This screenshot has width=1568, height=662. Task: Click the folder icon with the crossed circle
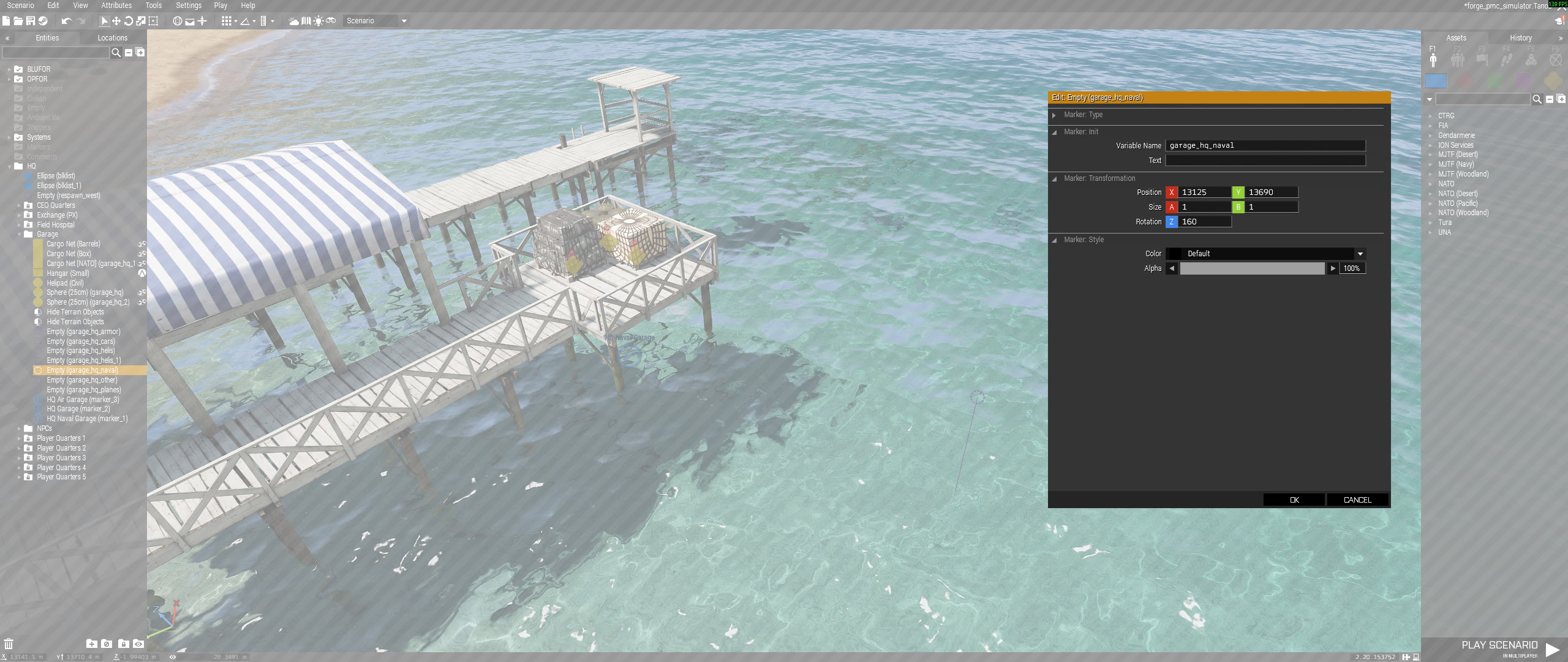107,644
